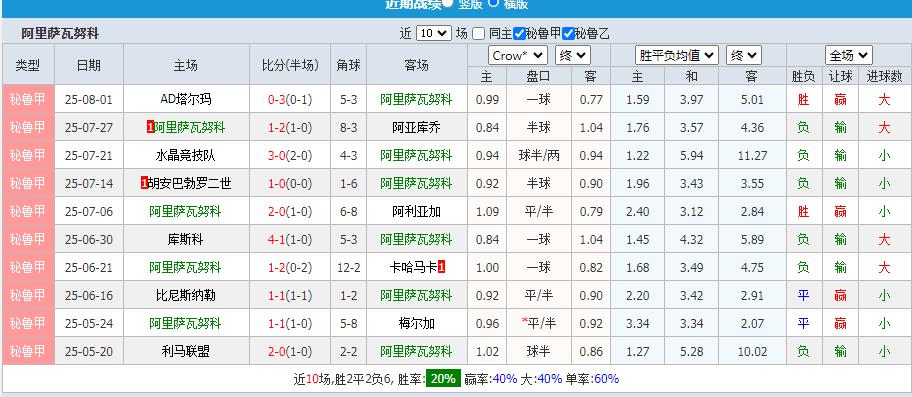Click the 比分(半场) column header
912x397 pixels.
[290, 65]
